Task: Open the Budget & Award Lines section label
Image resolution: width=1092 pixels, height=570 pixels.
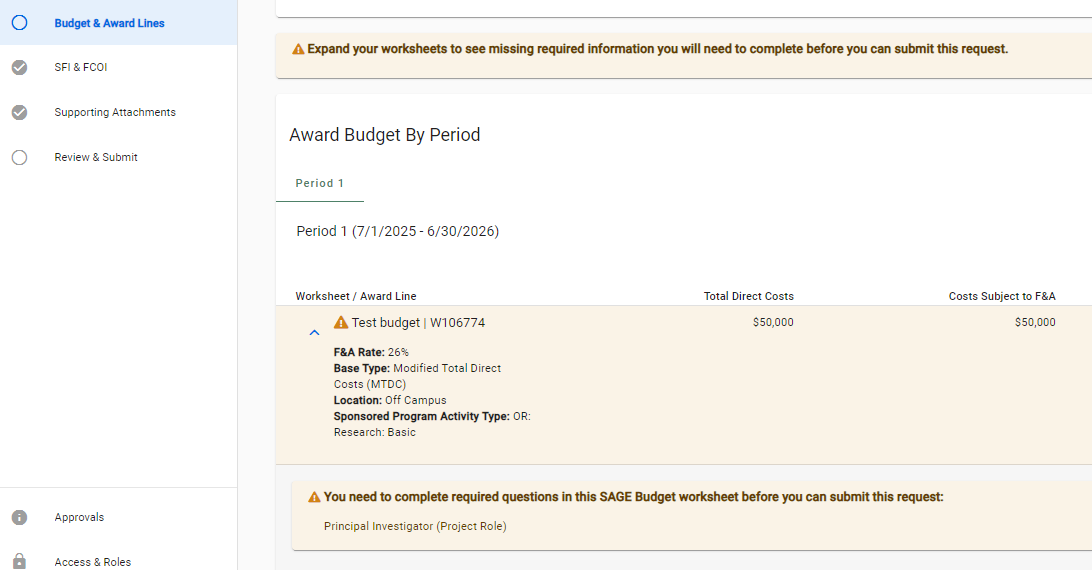Action: [x=109, y=23]
